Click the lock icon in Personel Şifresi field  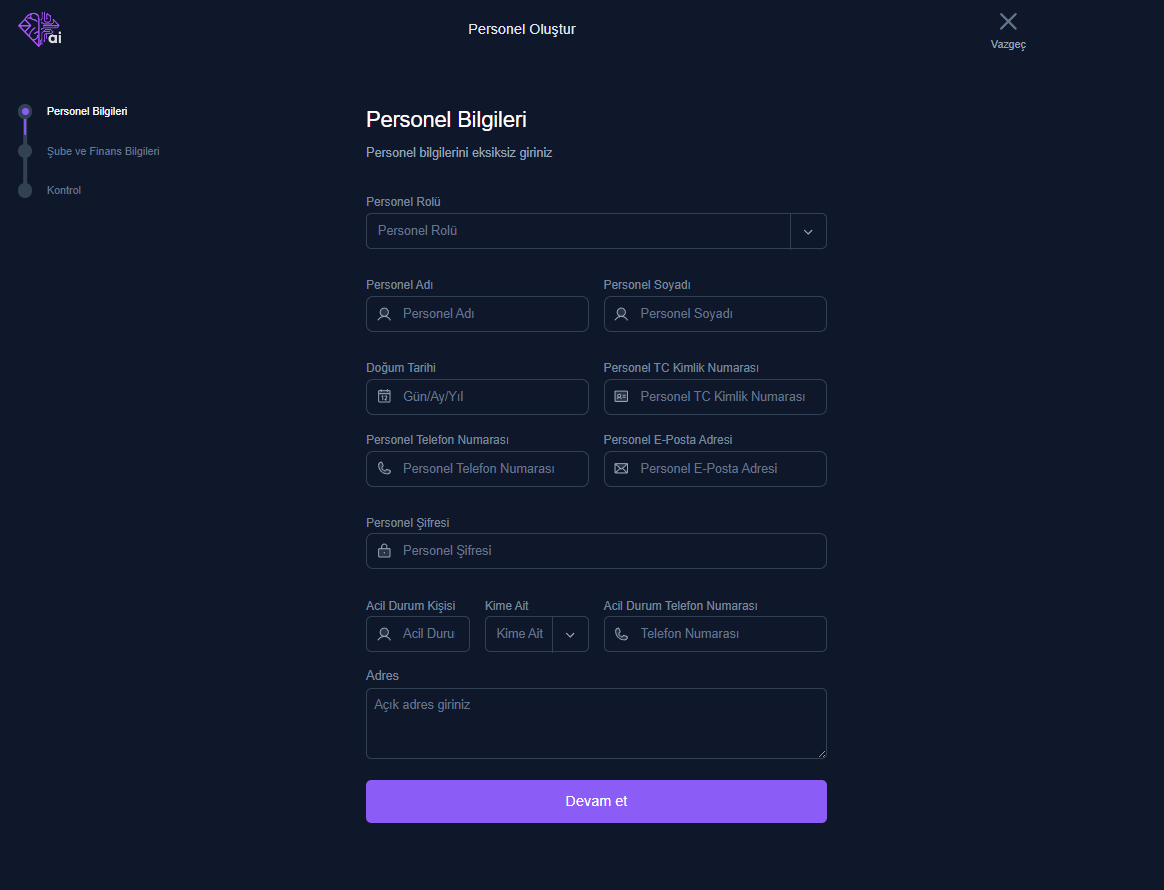tap(385, 551)
